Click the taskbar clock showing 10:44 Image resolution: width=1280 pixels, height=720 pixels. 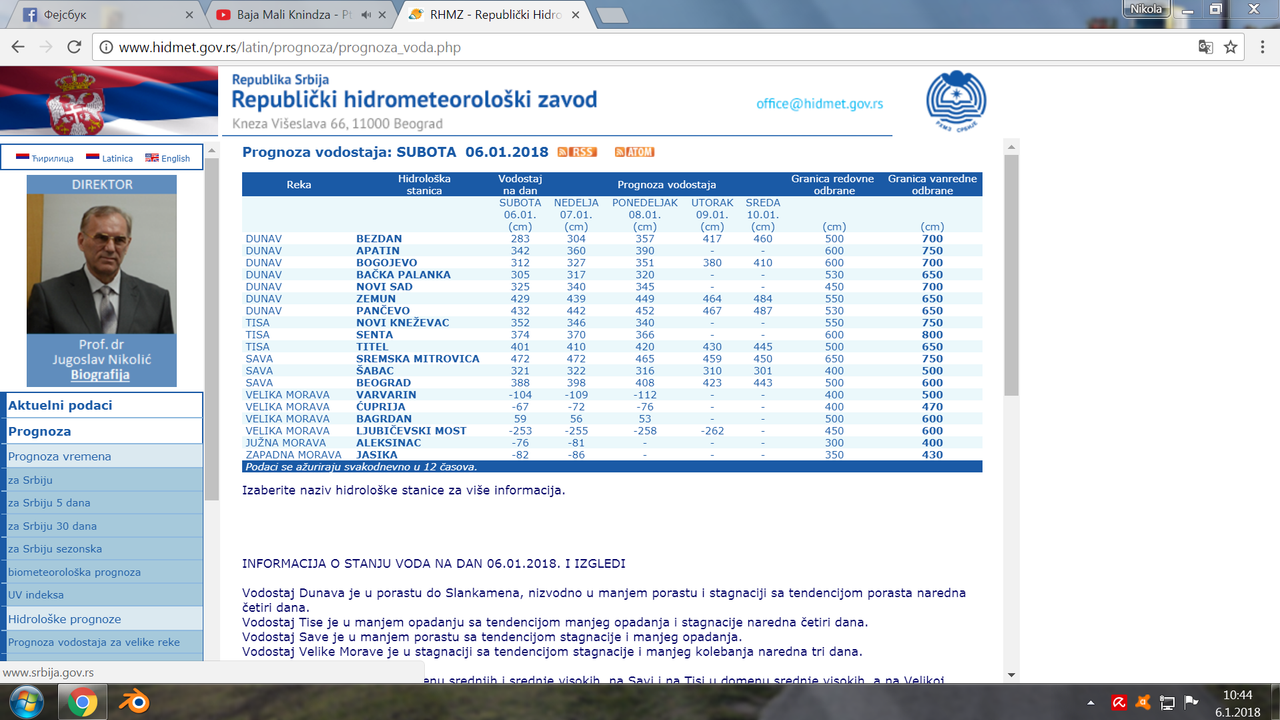click(x=1237, y=703)
